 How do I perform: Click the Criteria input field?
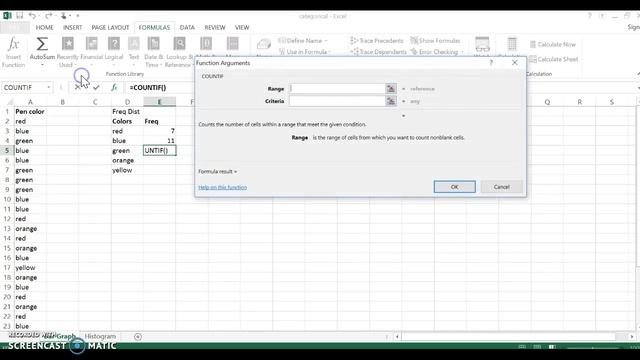click(337, 101)
